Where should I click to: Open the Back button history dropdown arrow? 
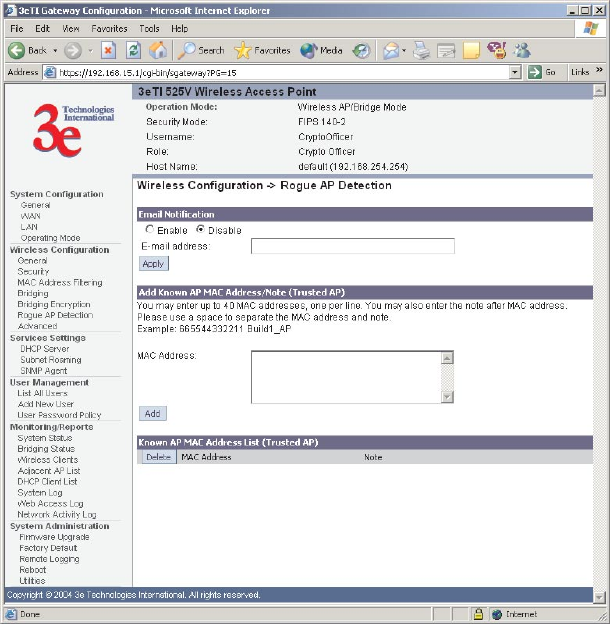pos(55,51)
